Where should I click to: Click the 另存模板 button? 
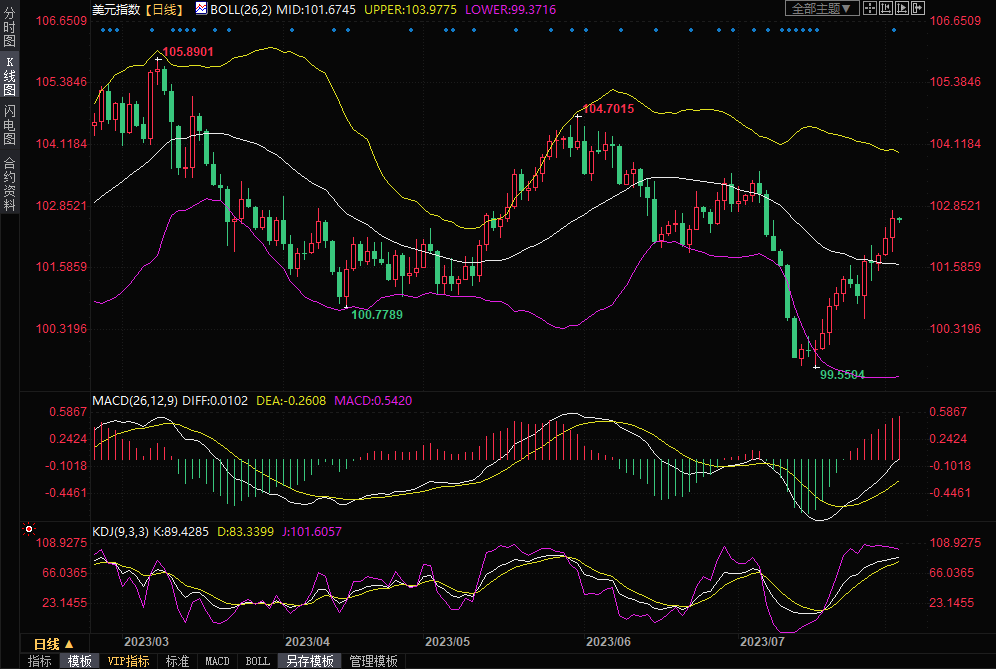pyautogui.click(x=309, y=661)
